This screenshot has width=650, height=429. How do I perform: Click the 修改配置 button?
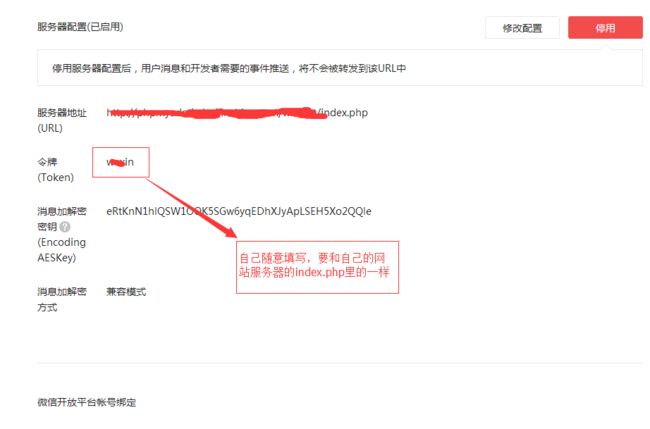pos(522,28)
